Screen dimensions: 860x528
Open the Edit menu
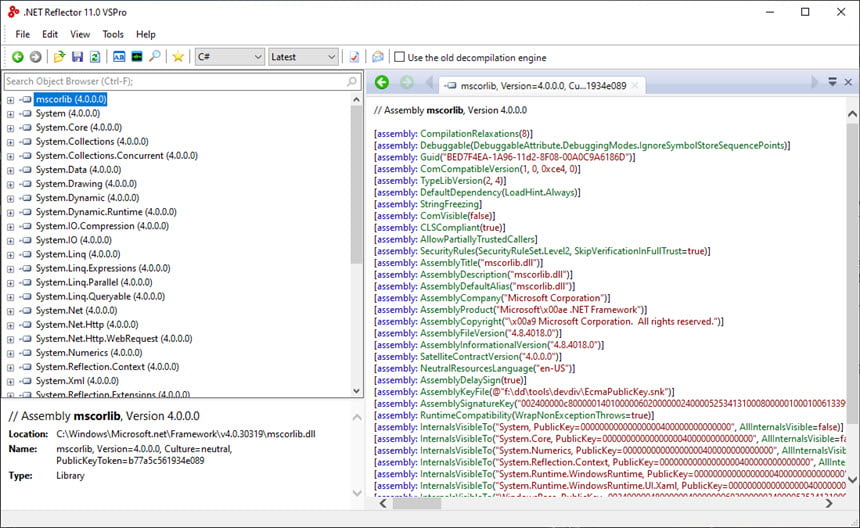(50, 34)
